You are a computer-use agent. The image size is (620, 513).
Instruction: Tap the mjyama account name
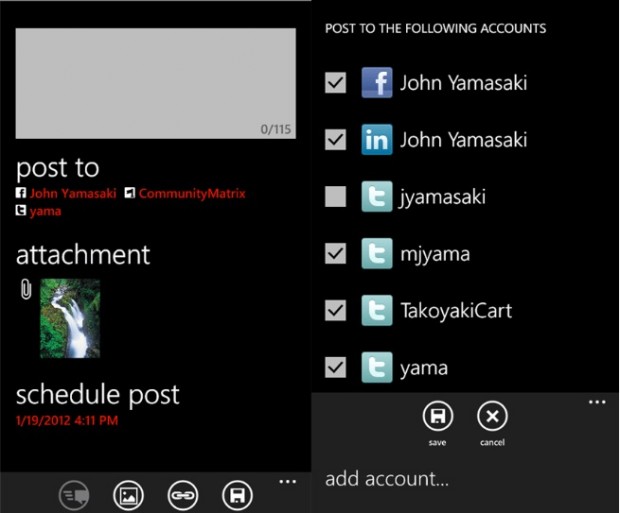[x=435, y=254]
